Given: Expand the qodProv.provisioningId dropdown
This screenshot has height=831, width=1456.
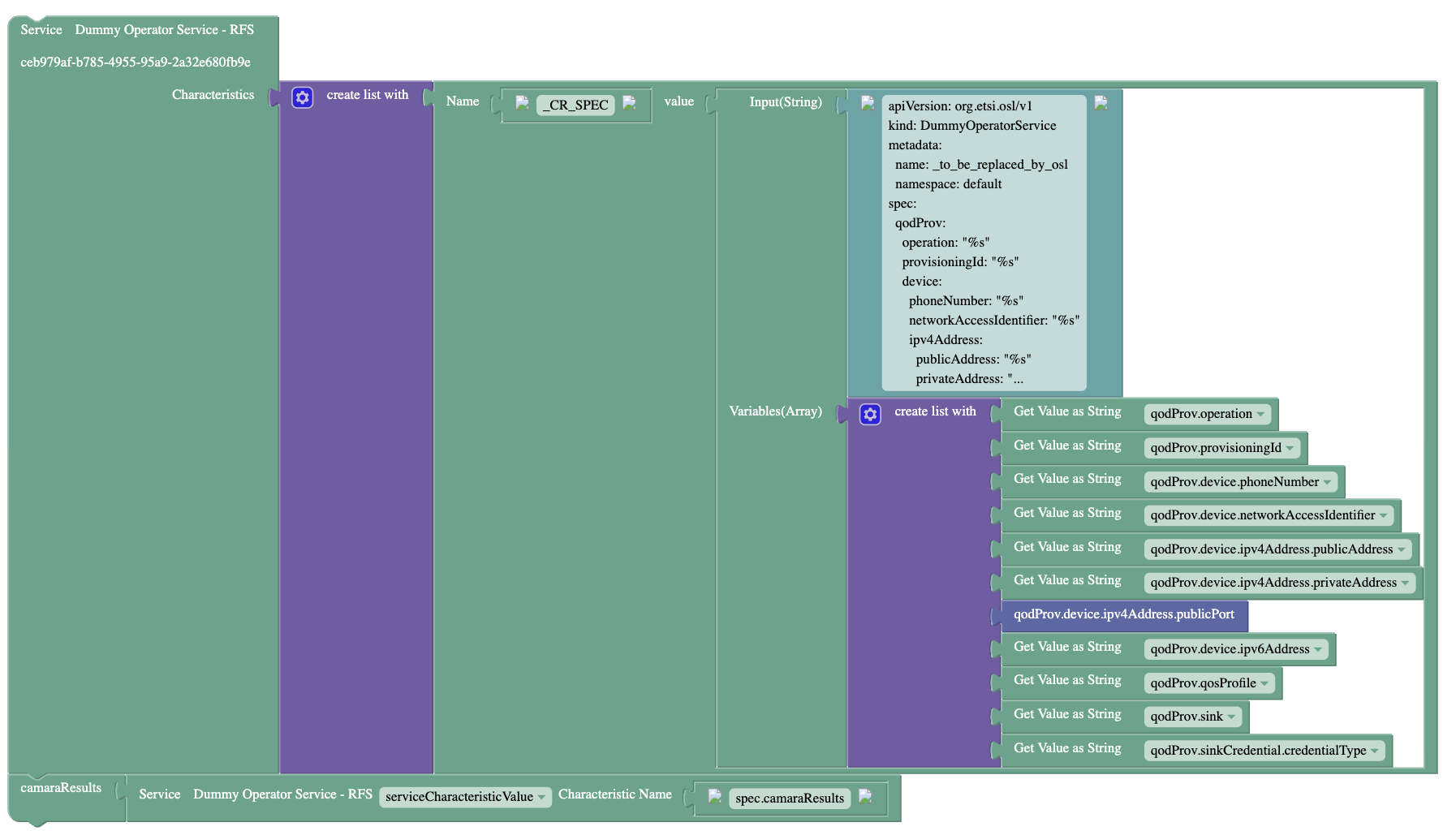Looking at the screenshot, I should [1221, 448].
